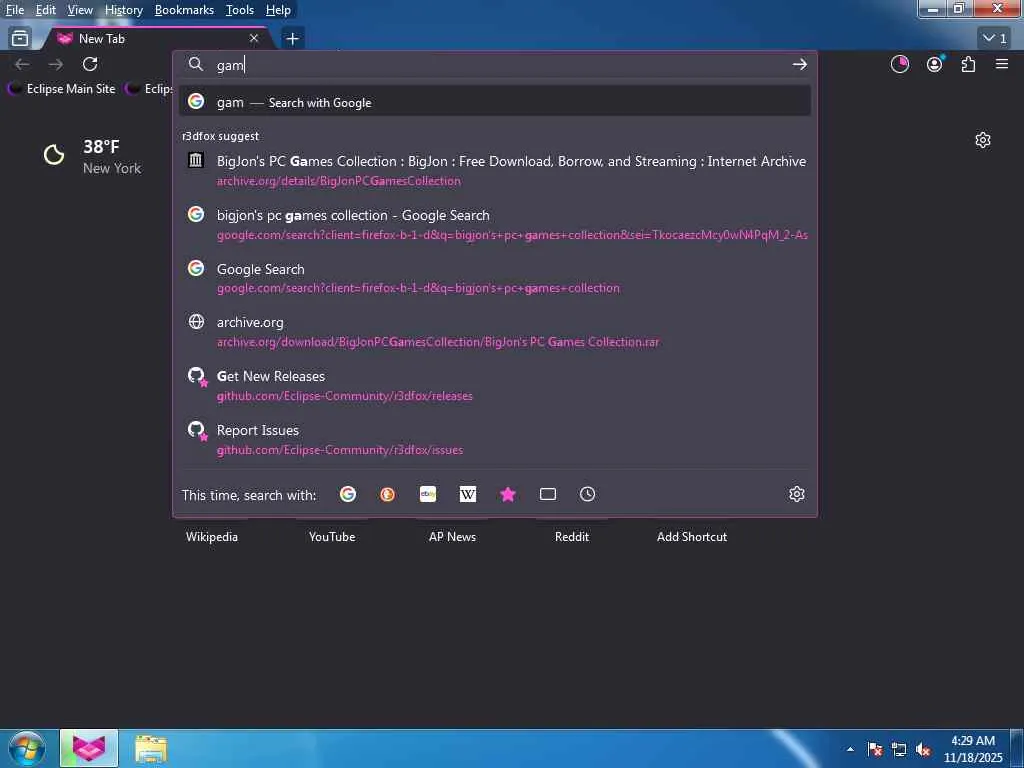1024x768 pixels.
Task: Open Eclipse Main Site bookmark
Action: pos(61,89)
